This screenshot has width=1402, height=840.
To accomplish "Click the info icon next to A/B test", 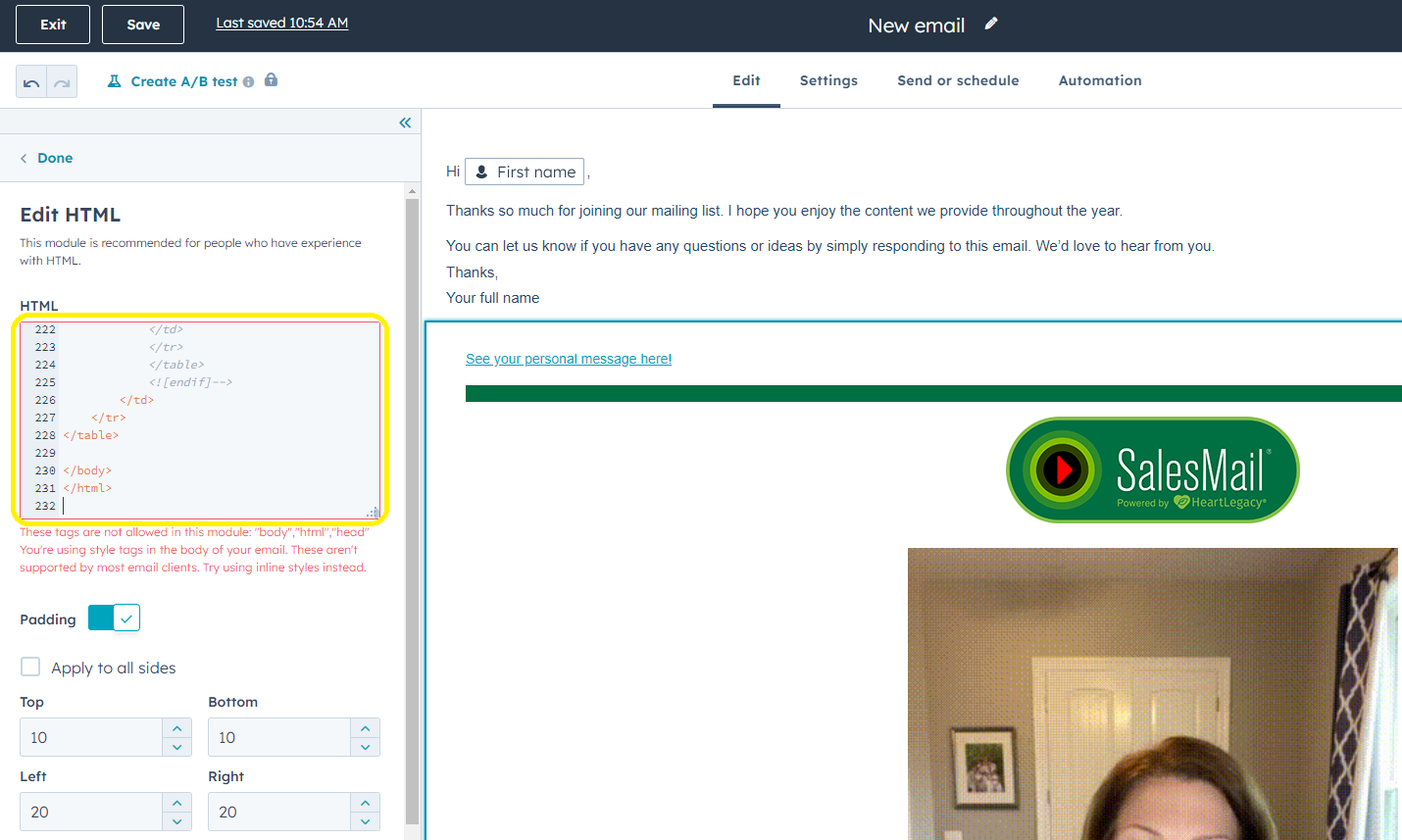I will point(249,82).
